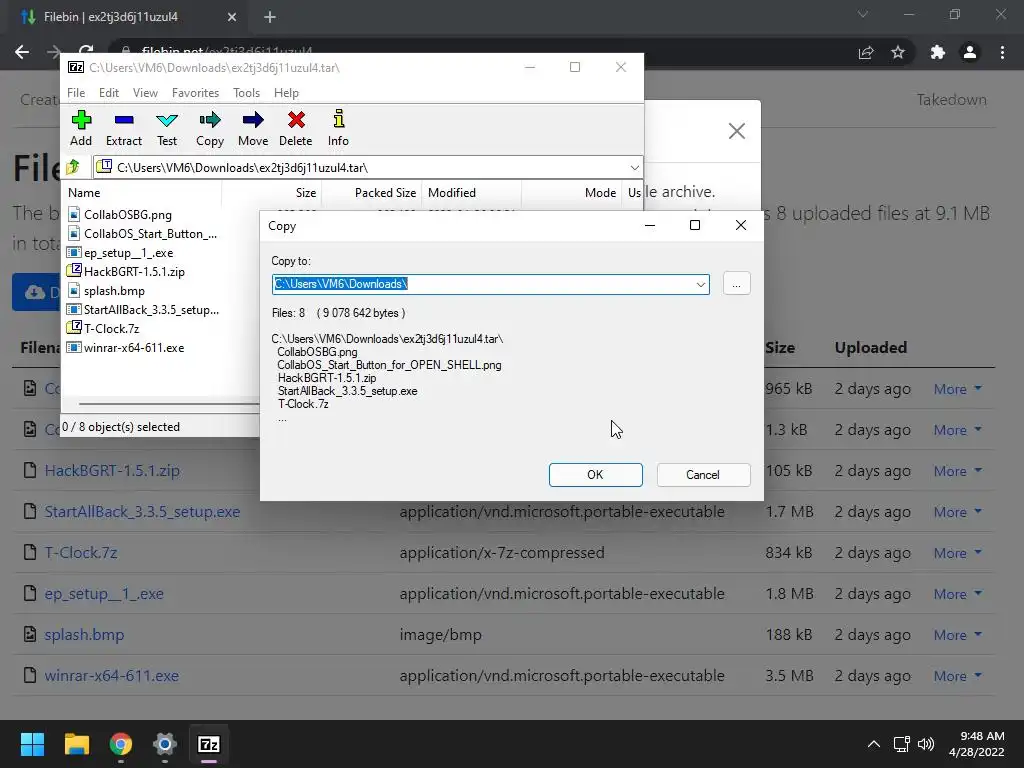
Task: Show hidden system tray icons chevron
Action: pos(874,744)
